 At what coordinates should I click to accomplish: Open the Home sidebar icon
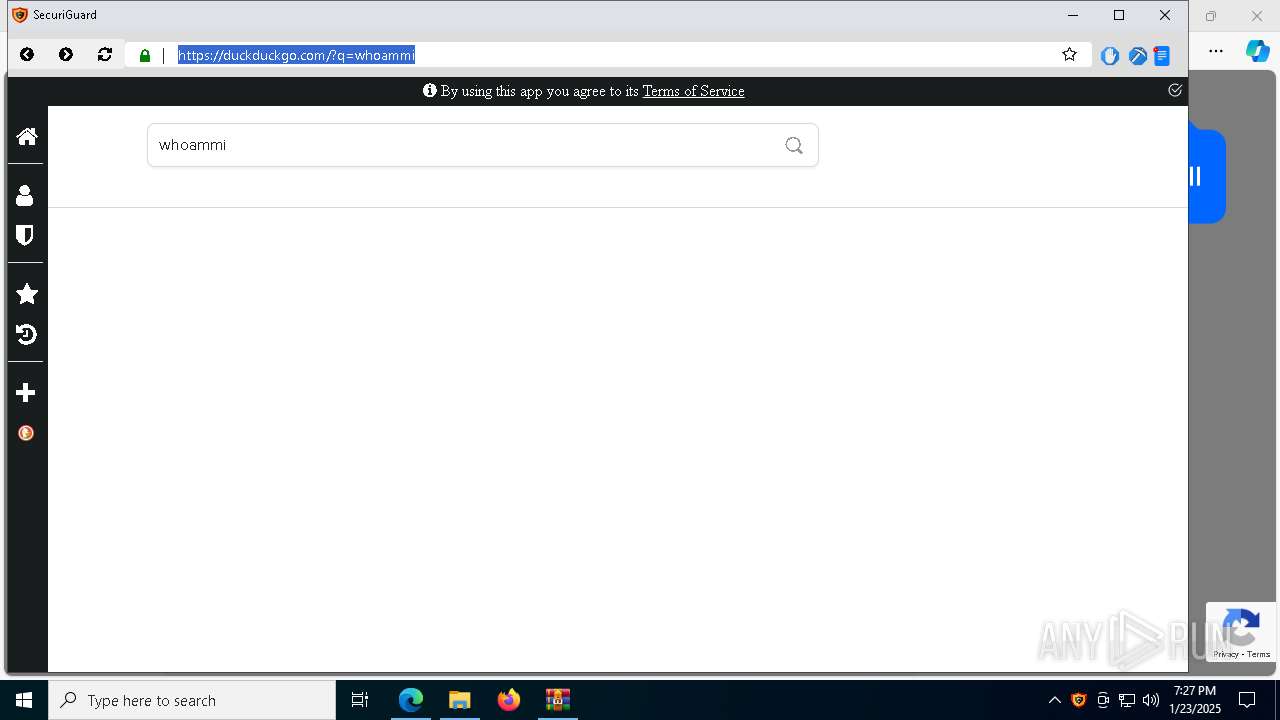(26, 136)
